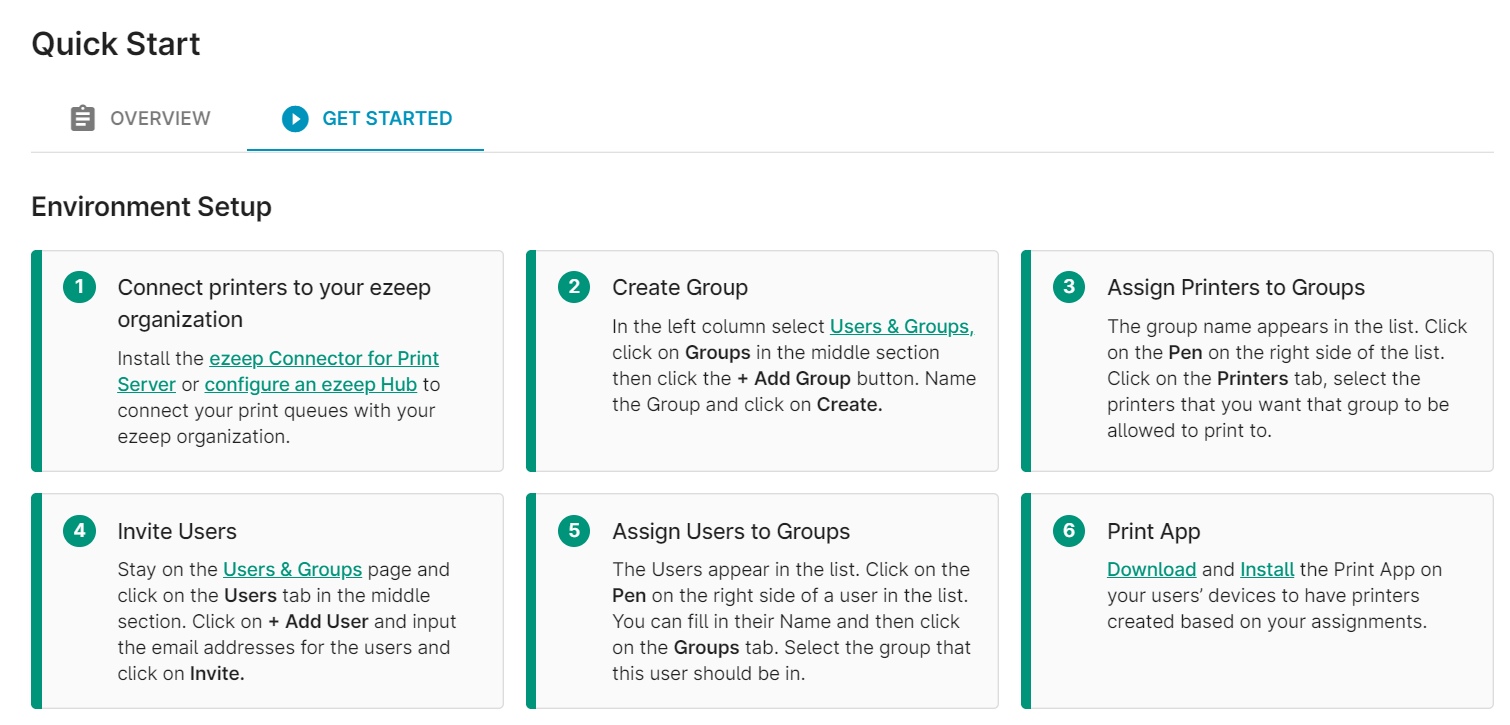Click the step 5 number badge
1510x725 pixels.
pyautogui.click(x=573, y=530)
